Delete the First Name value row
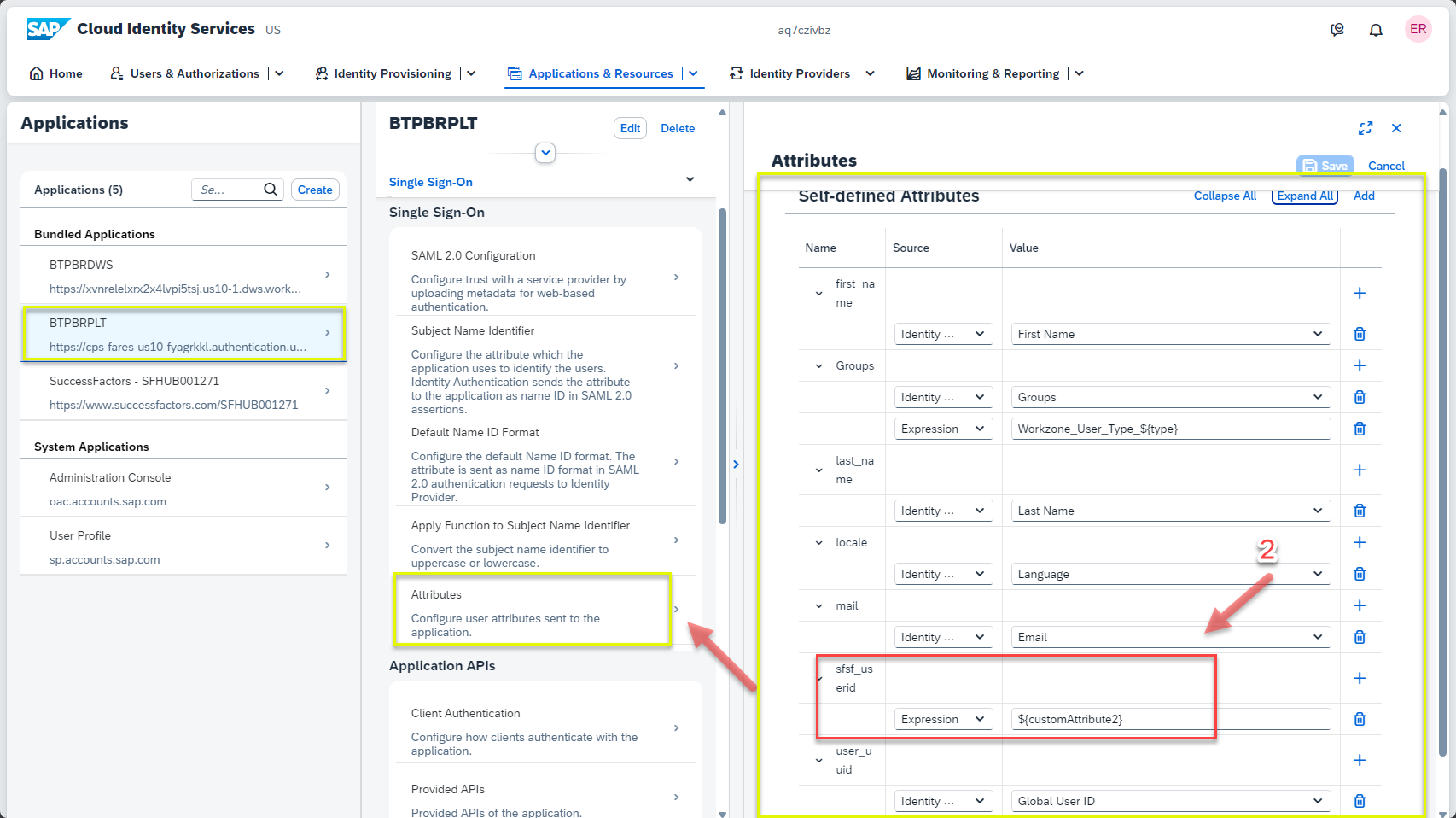This screenshot has width=1456, height=818. (1360, 334)
